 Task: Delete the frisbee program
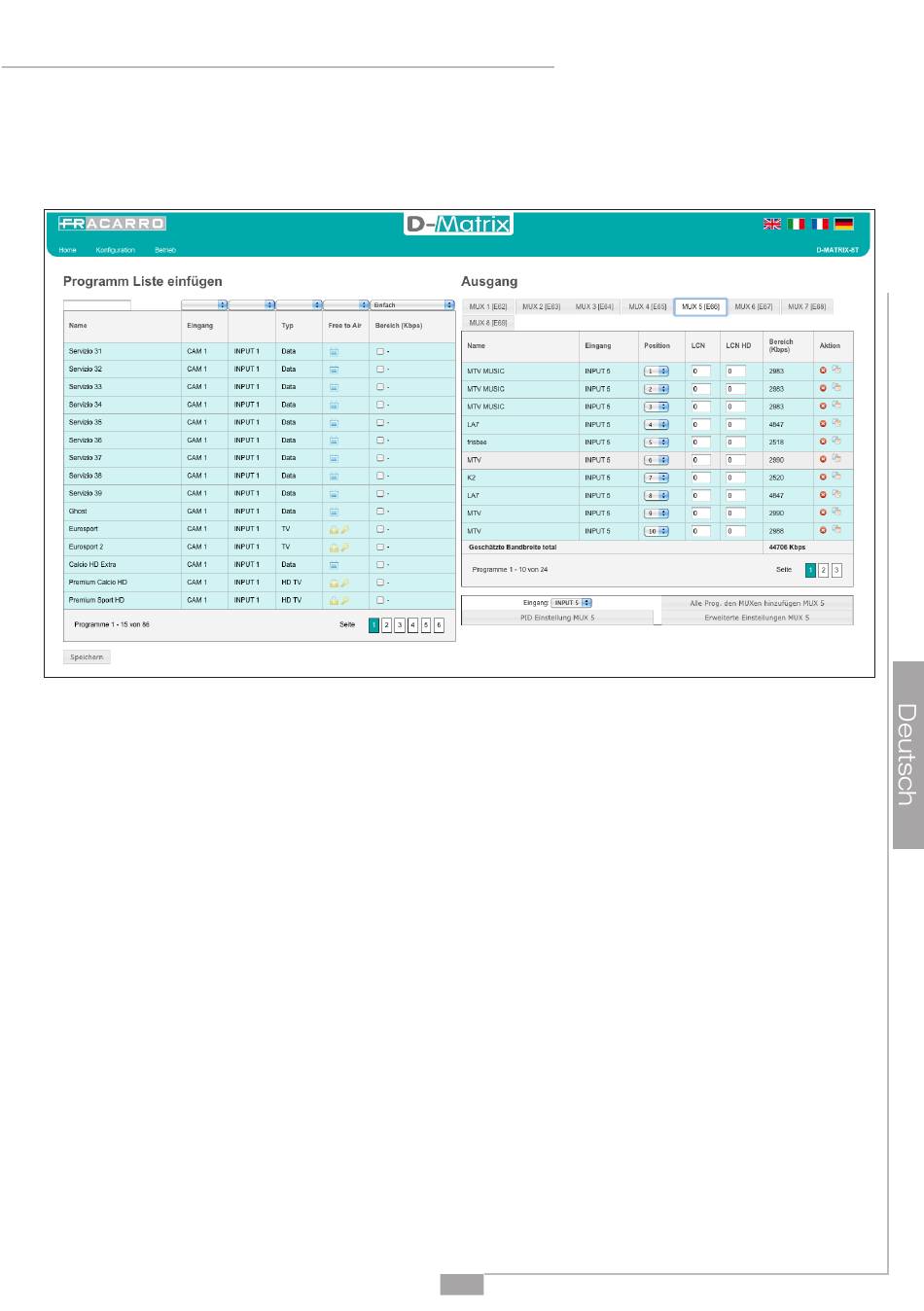pyautogui.click(x=823, y=442)
